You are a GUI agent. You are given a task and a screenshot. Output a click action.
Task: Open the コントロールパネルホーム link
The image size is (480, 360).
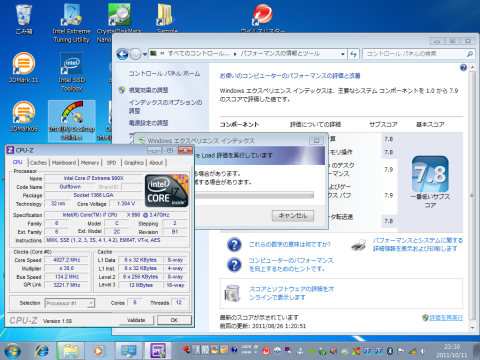tap(165, 74)
